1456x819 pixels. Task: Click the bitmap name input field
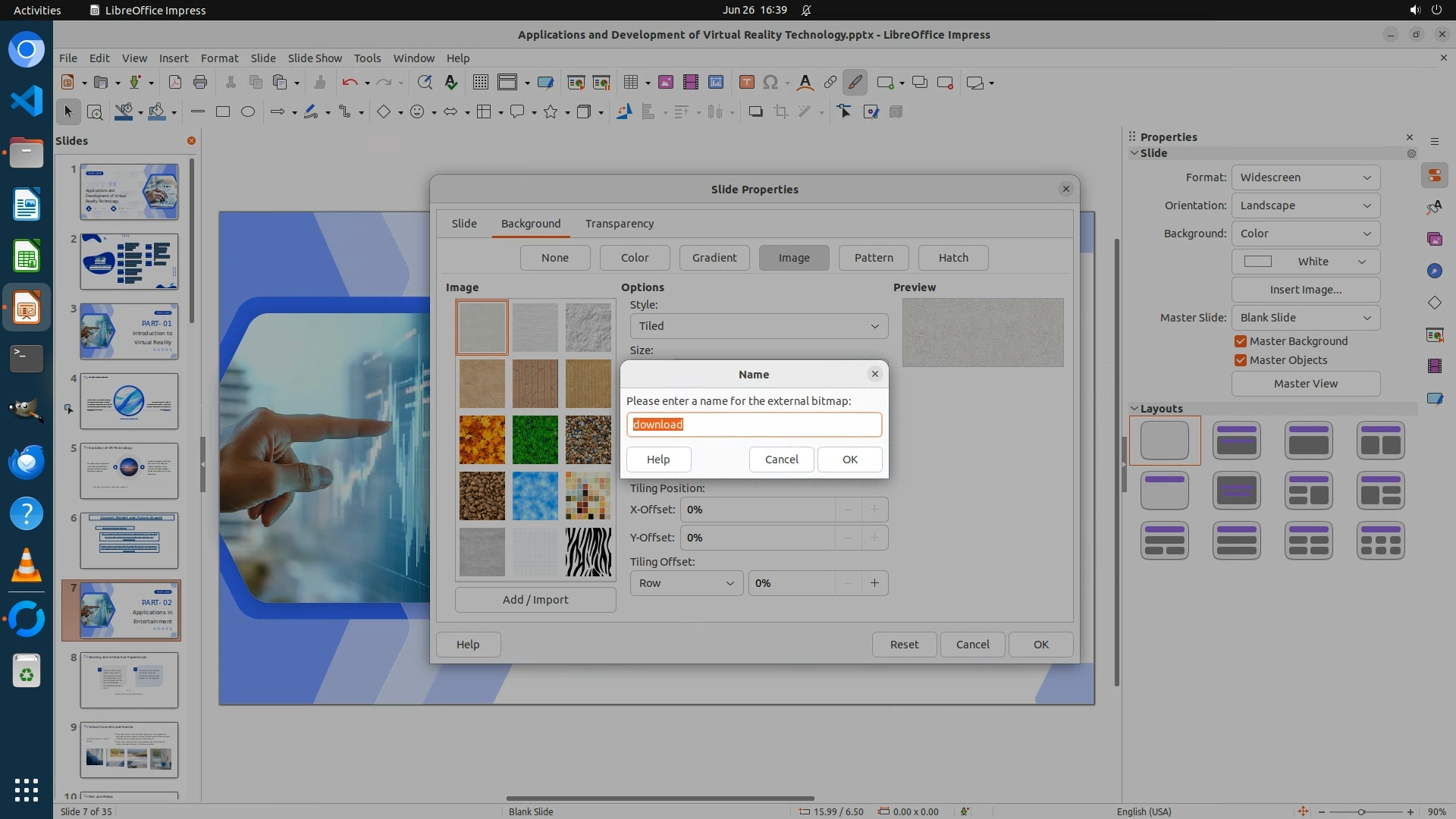tap(754, 425)
